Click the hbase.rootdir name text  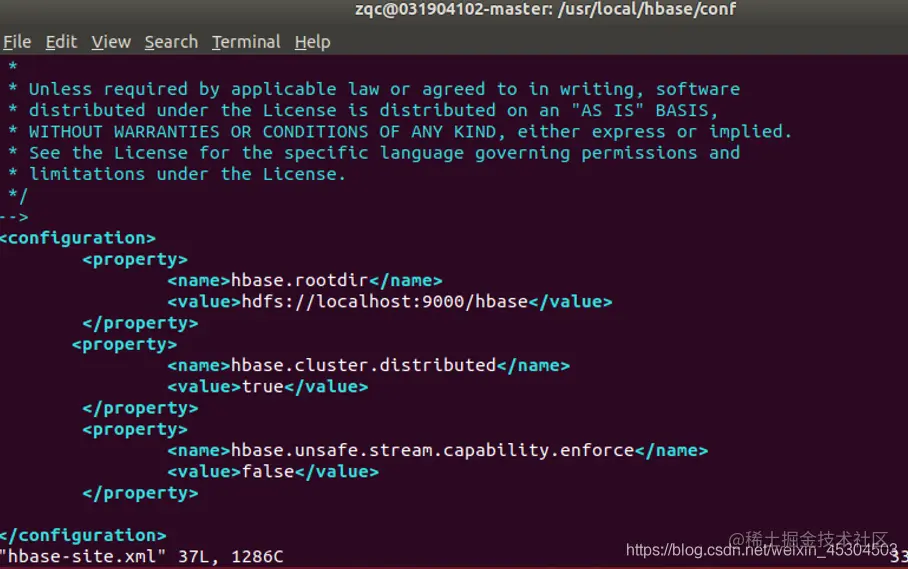(299, 280)
